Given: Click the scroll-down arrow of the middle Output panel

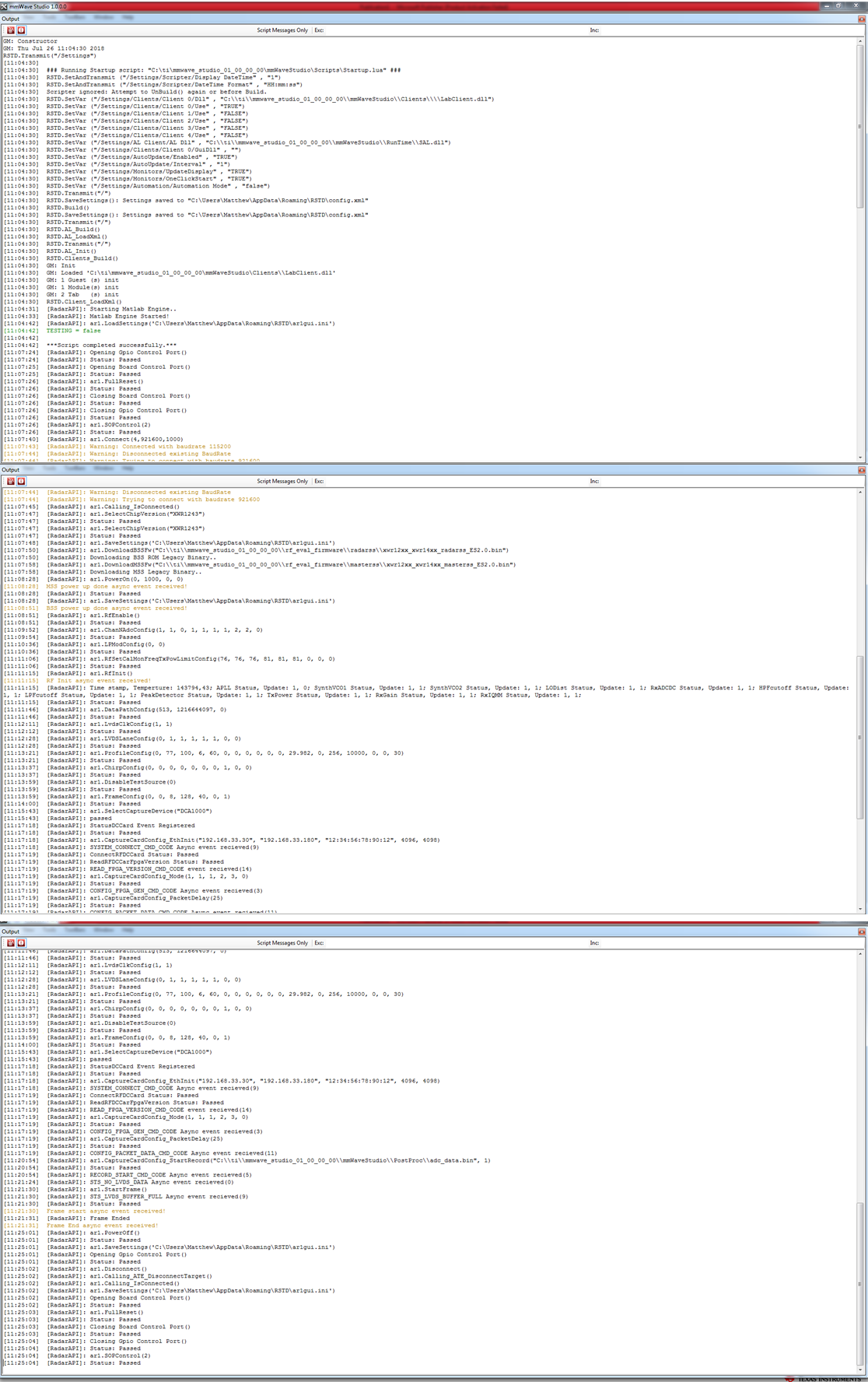Looking at the screenshot, I should (x=860, y=908).
